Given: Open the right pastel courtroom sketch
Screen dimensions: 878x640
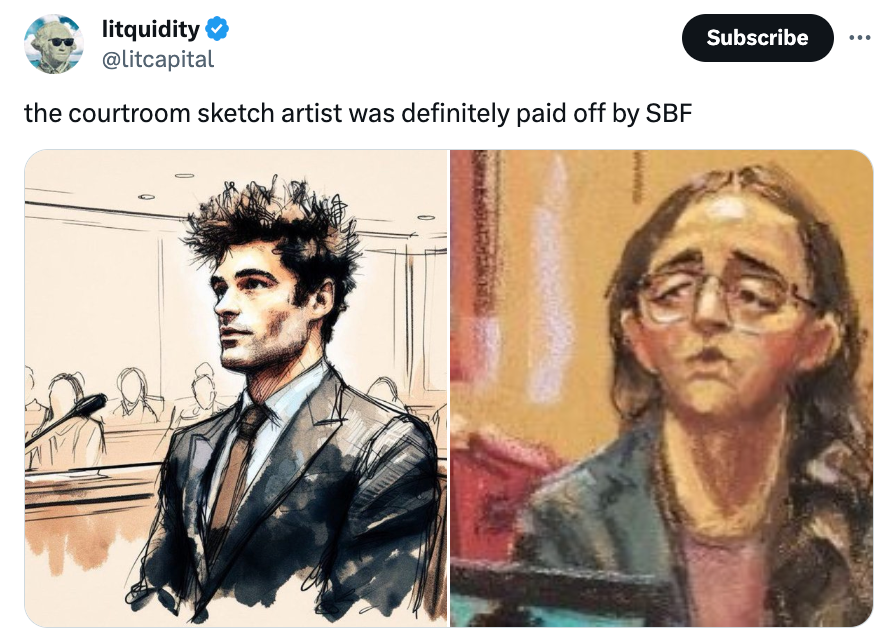Looking at the screenshot, I should pyautogui.click(x=662, y=388).
